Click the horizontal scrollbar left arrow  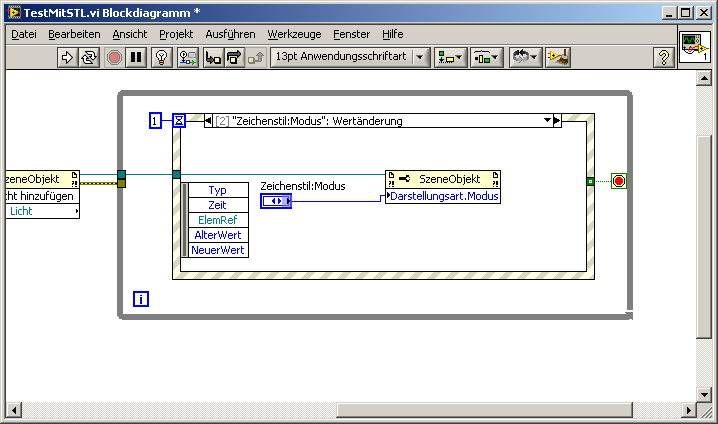click(14, 410)
